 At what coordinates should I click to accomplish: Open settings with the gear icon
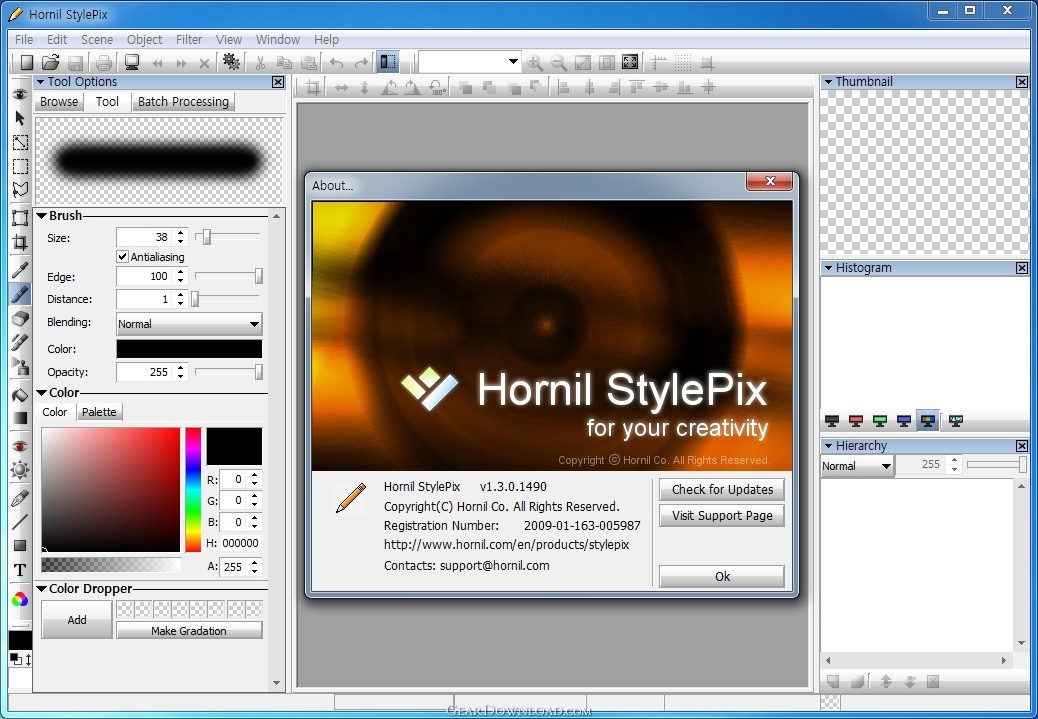231,62
